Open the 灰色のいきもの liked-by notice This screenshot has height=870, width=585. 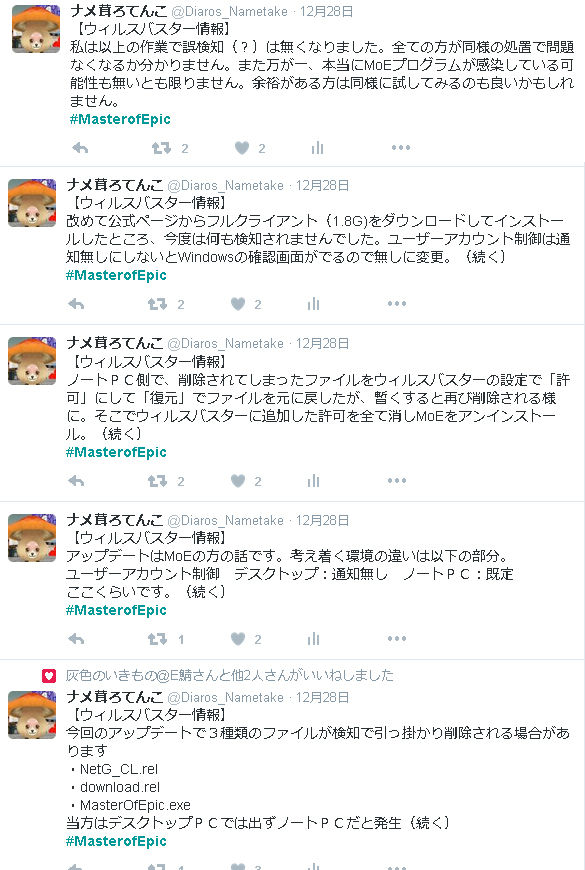[x=230, y=675]
